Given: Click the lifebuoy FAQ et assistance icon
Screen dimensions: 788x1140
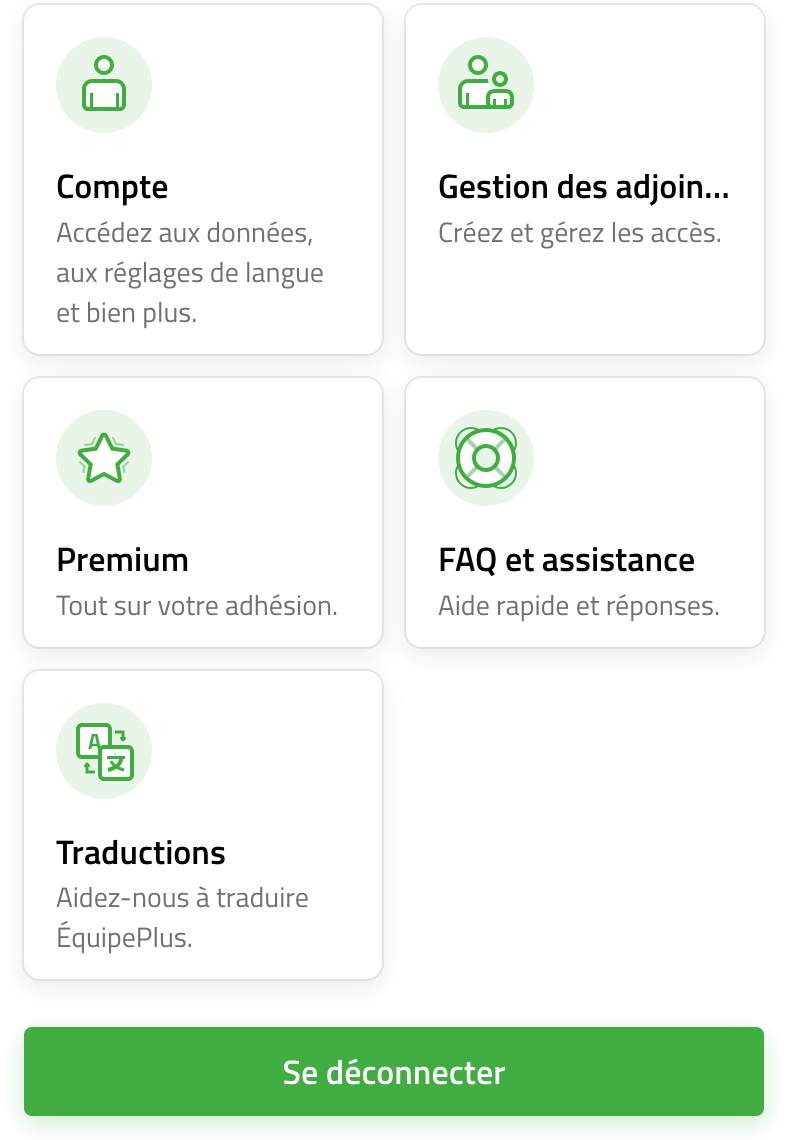Looking at the screenshot, I should [x=486, y=457].
